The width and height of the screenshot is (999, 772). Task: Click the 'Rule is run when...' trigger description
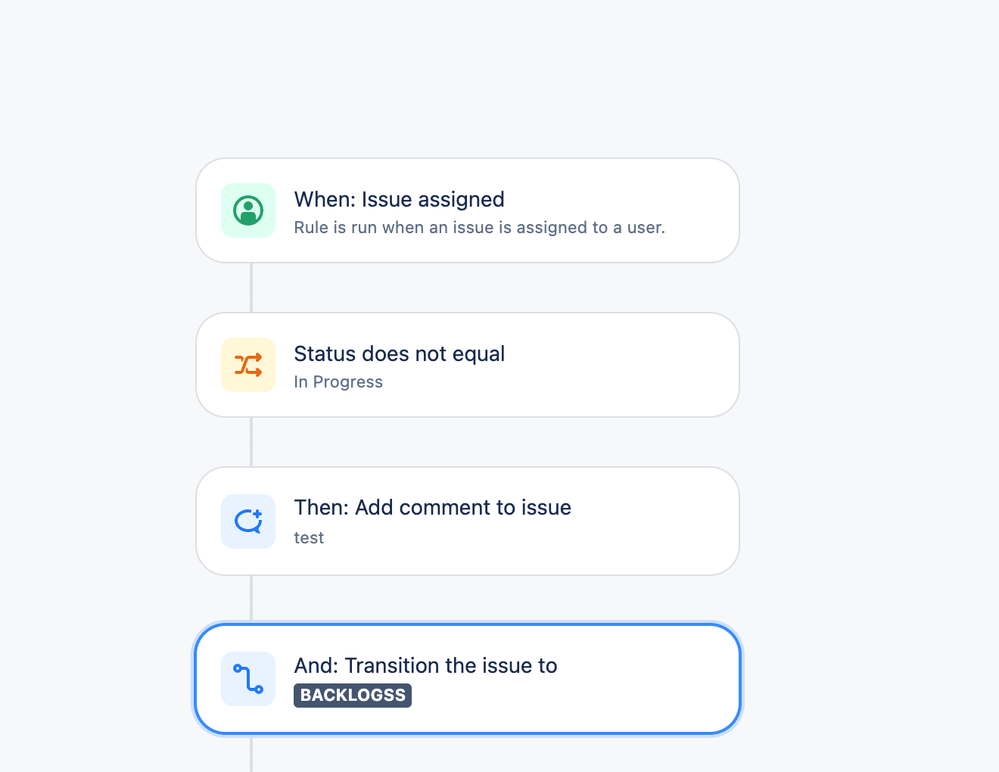tap(479, 228)
